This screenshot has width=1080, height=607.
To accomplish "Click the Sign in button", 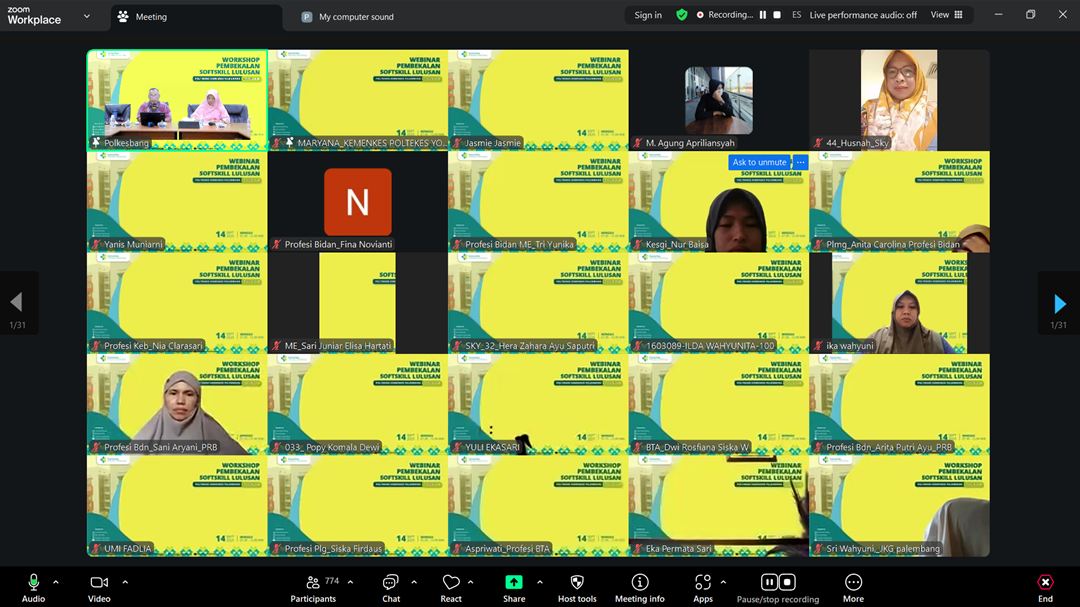I will tap(648, 15).
